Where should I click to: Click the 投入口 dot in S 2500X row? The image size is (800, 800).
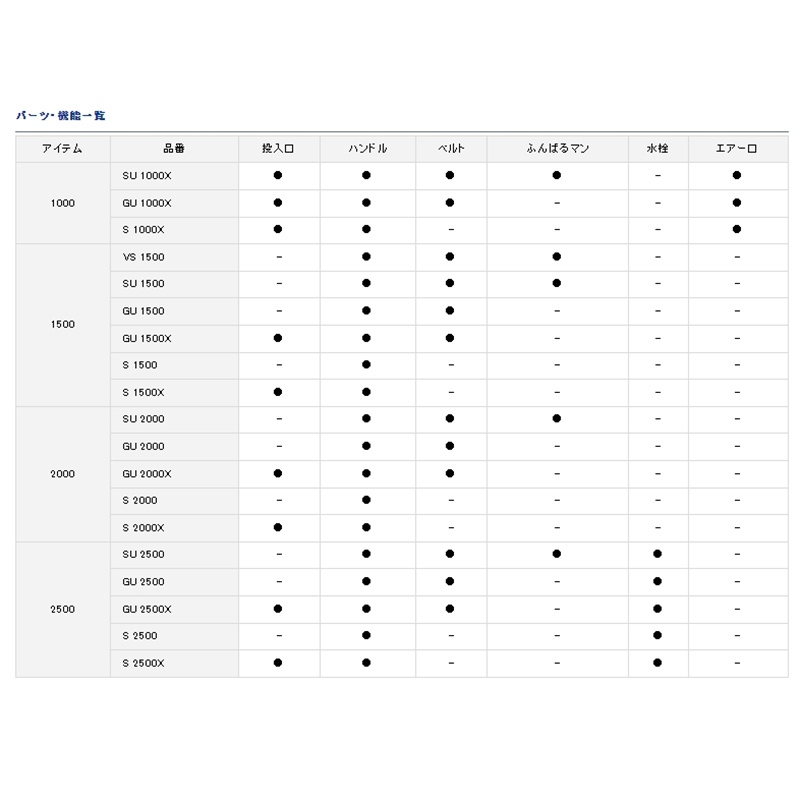[x=278, y=662]
